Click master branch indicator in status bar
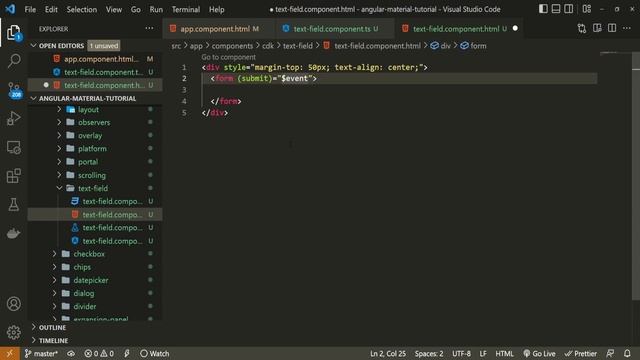 pos(41,353)
